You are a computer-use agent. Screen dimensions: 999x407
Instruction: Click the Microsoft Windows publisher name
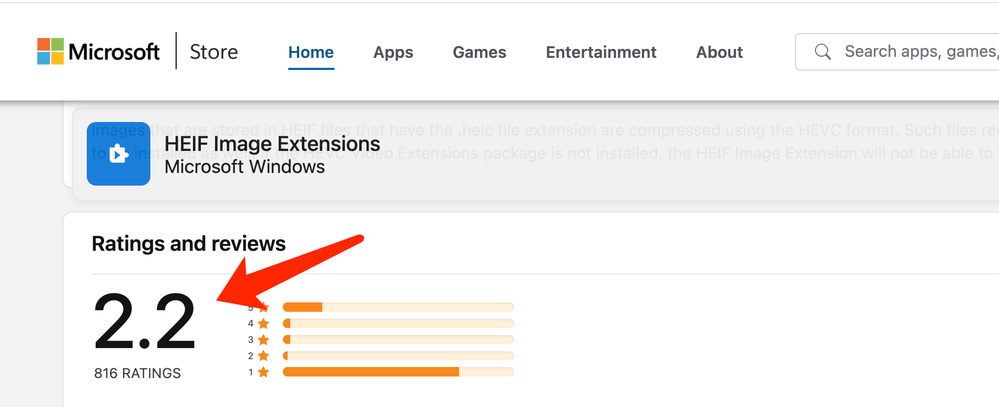coord(245,167)
